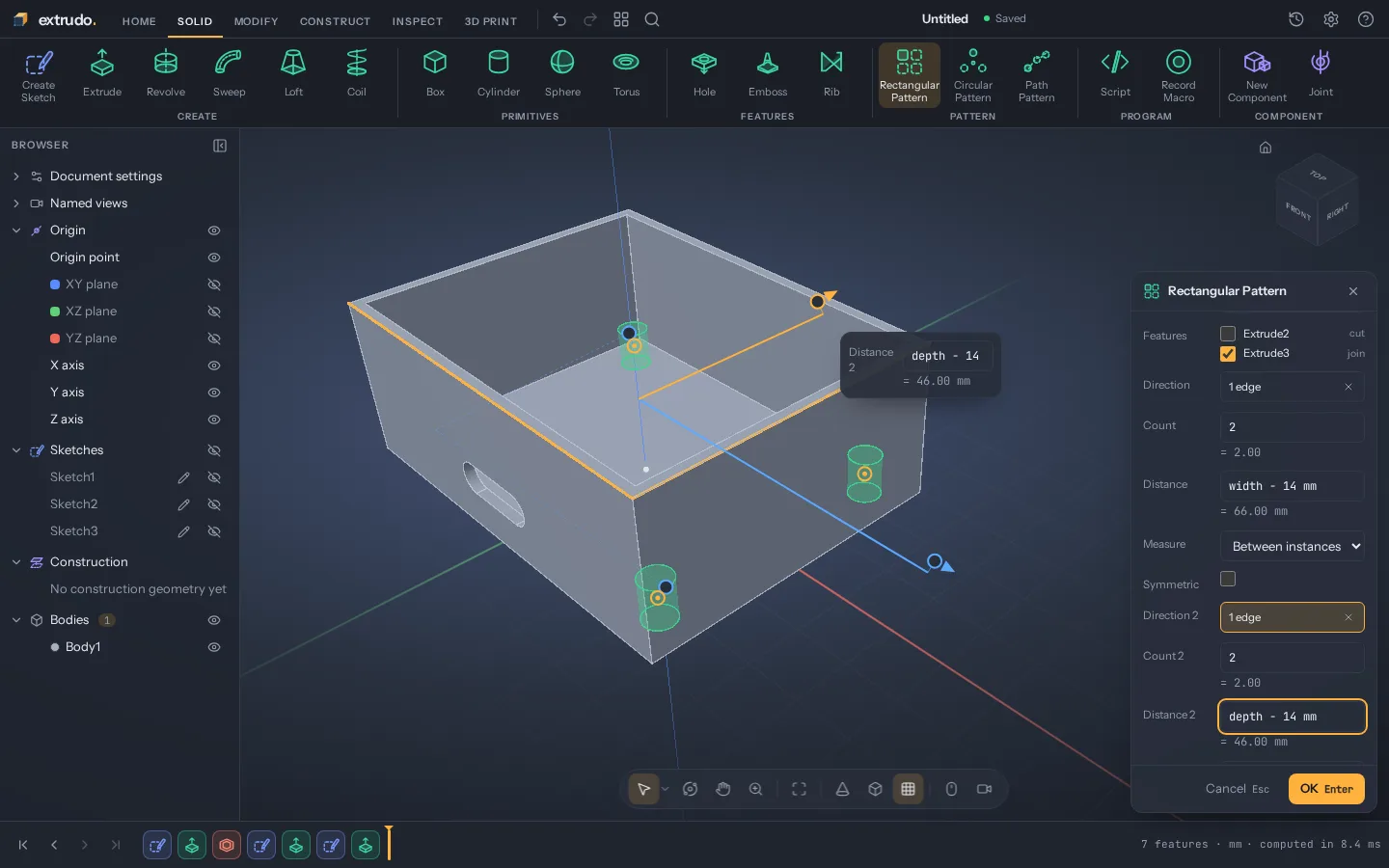Open the Script editor tool
The image size is (1389, 868).
[x=1115, y=74]
